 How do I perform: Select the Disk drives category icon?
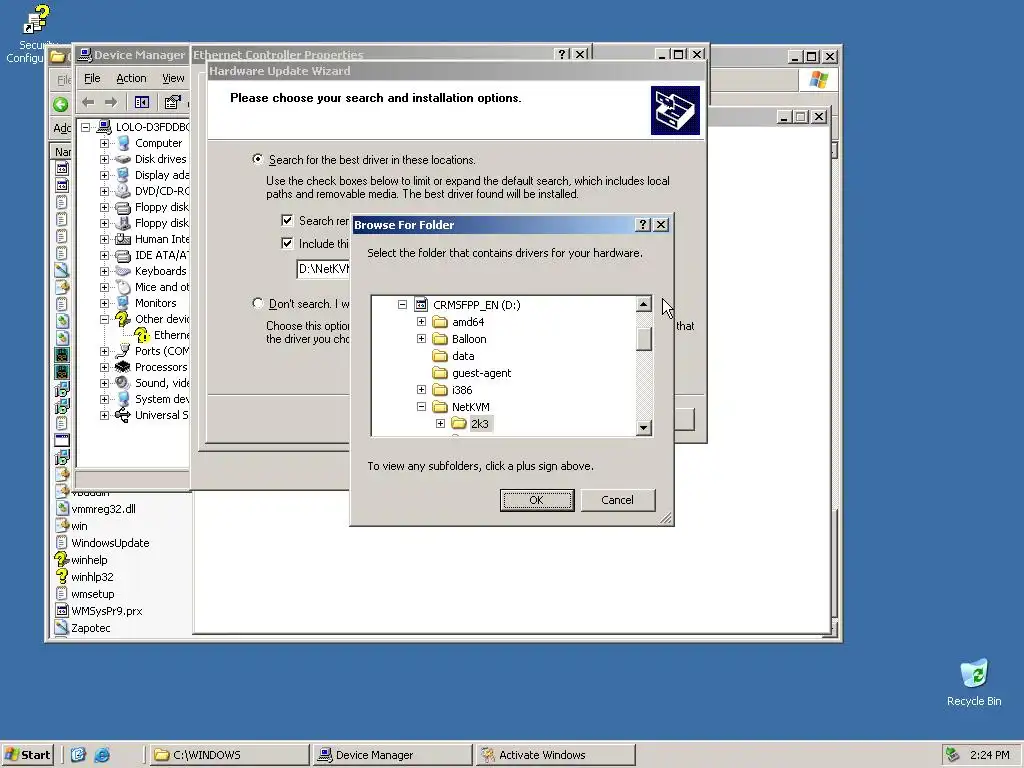pos(123,159)
